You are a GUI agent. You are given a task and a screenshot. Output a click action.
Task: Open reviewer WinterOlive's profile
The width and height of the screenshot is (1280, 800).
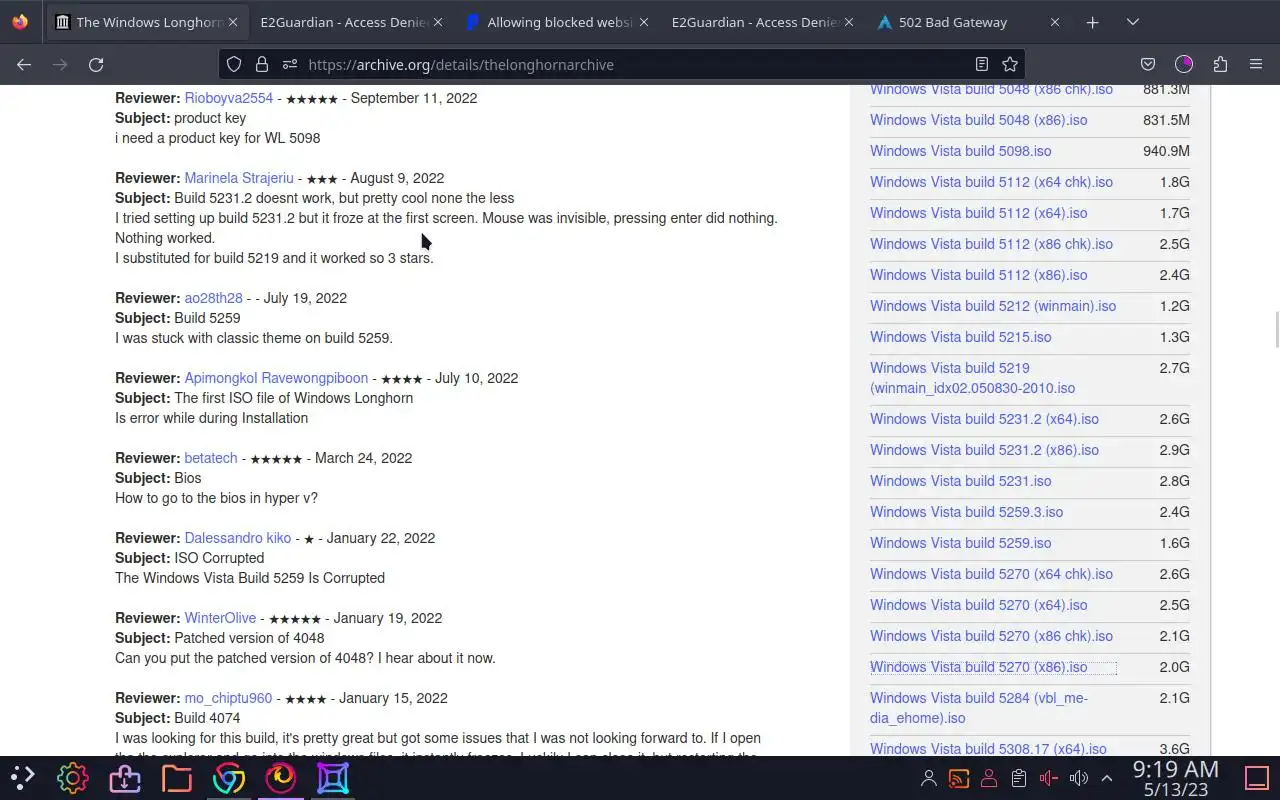coord(220,618)
